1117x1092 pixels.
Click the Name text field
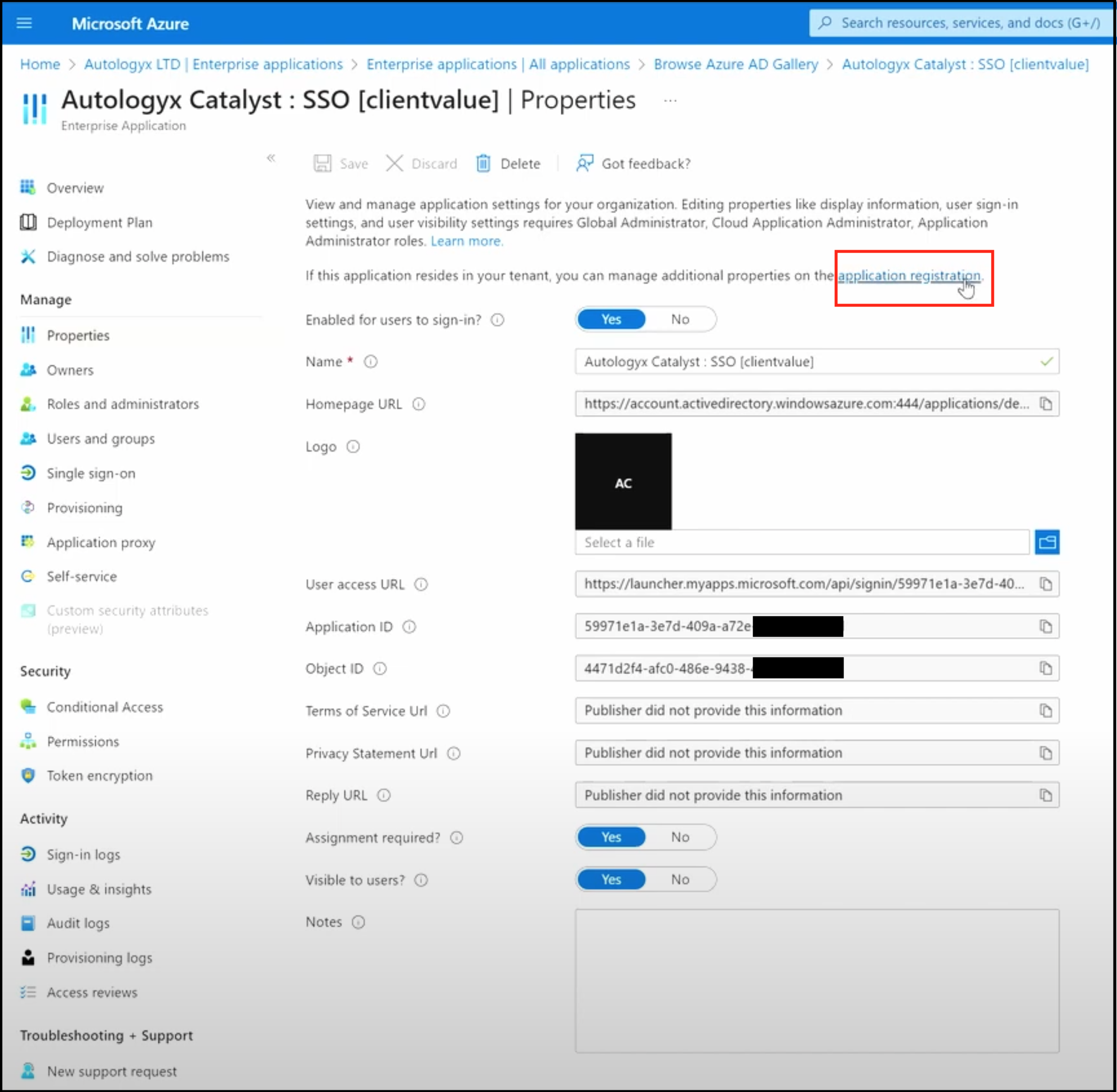pyautogui.click(x=817, y=362)
